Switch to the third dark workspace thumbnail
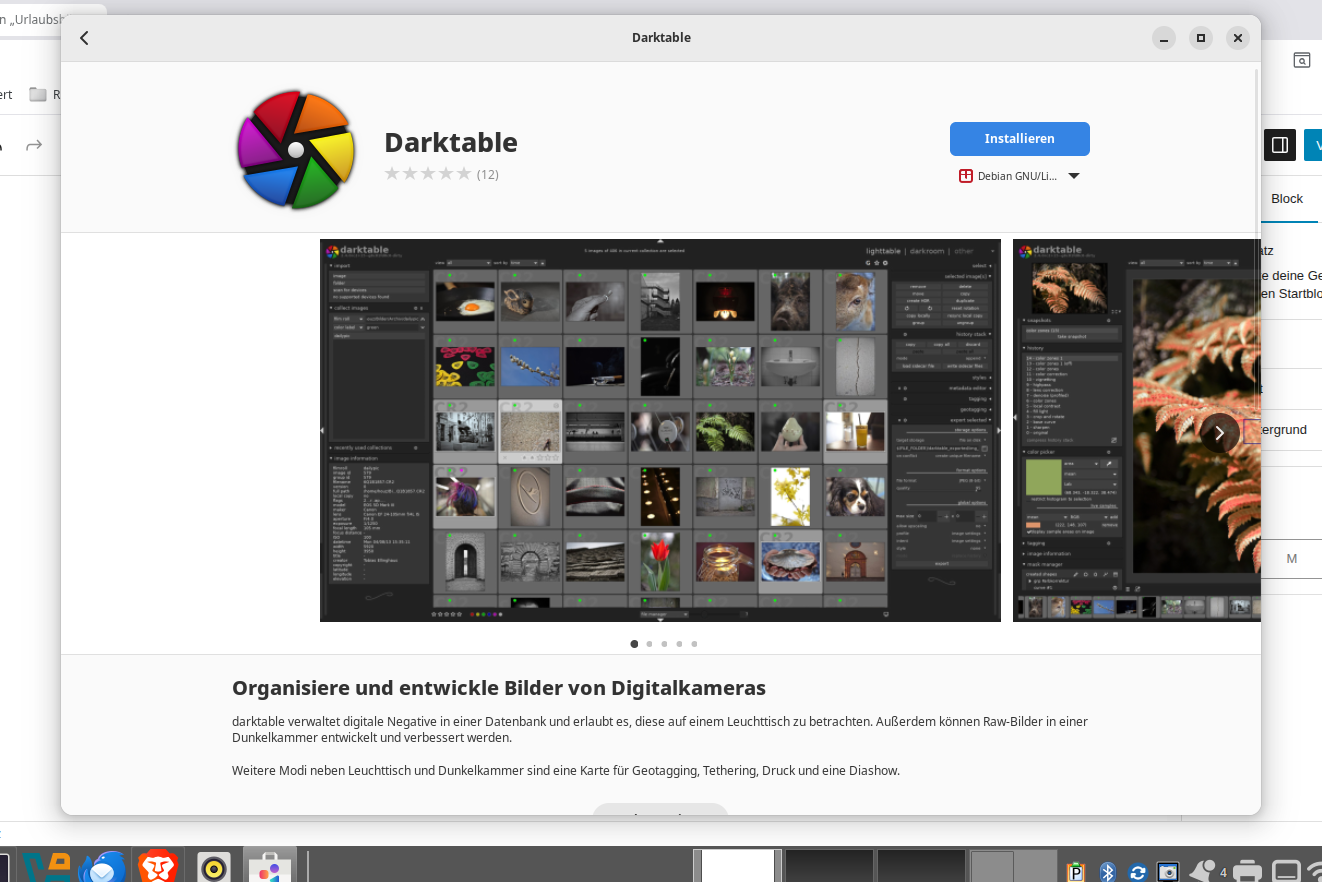Image resolution: width=1322 pixels, height=882 pixels. (921, 866)
